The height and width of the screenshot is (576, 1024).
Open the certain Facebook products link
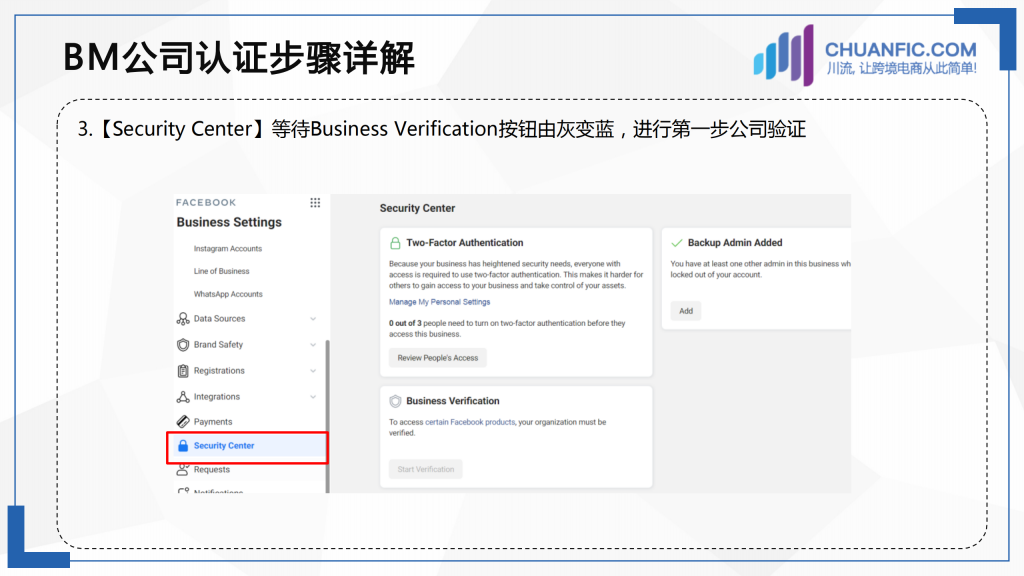pos(470,422)
